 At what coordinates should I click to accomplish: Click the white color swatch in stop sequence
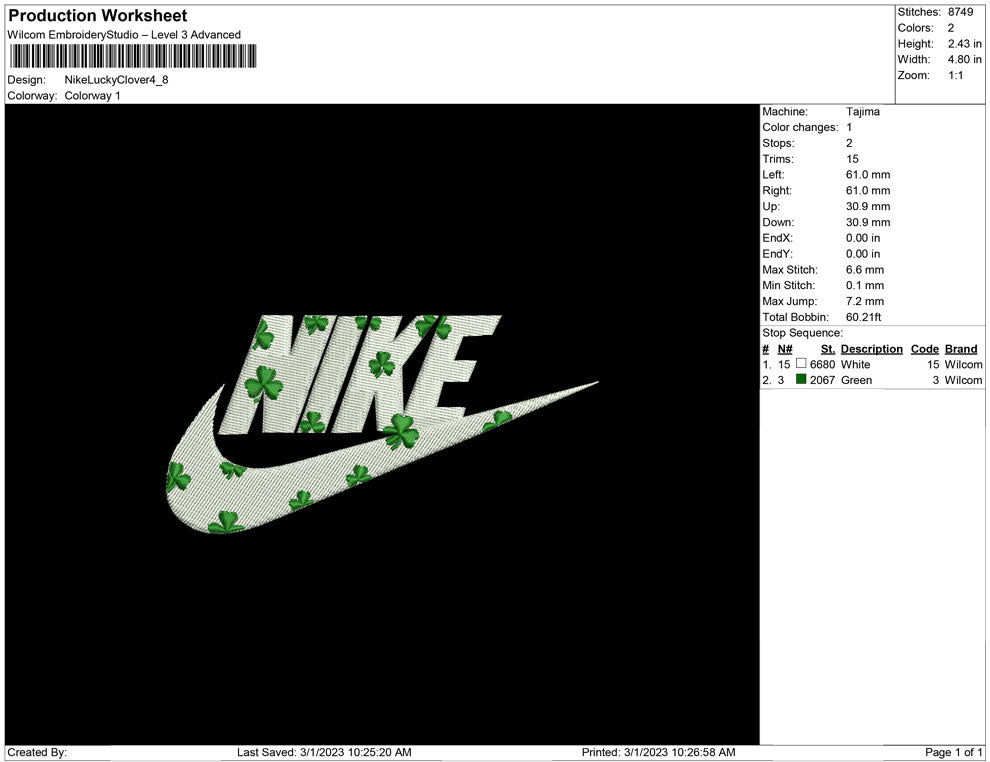click(801, 365)
